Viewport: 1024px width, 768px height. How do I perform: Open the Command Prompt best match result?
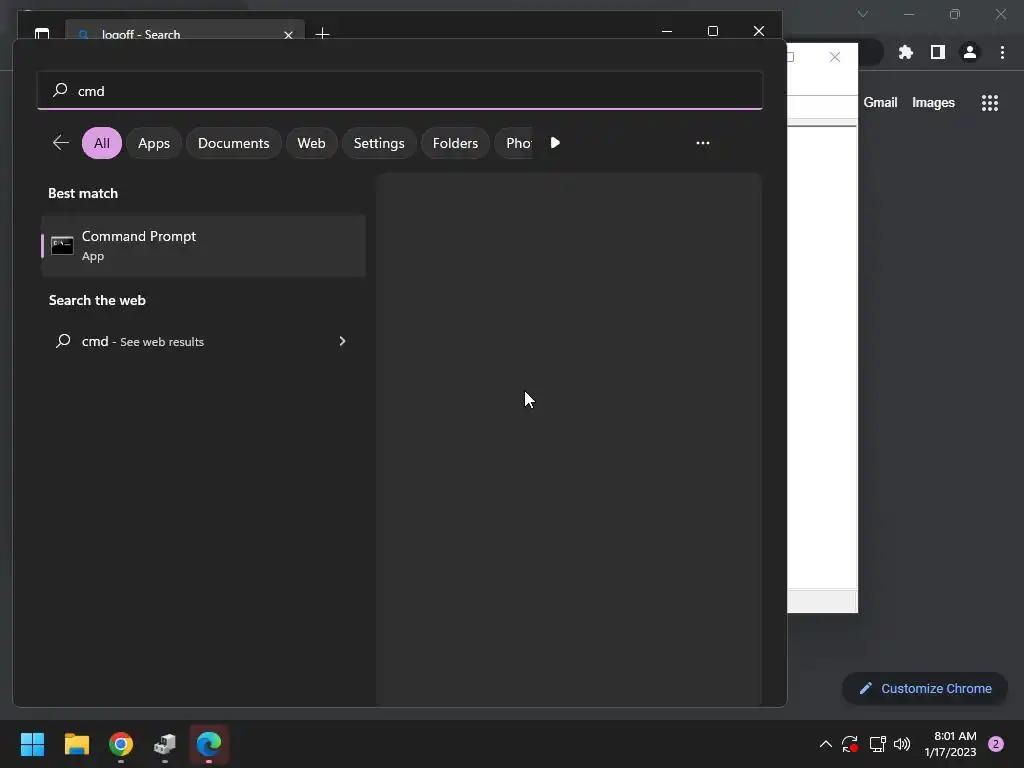point(203,246)
